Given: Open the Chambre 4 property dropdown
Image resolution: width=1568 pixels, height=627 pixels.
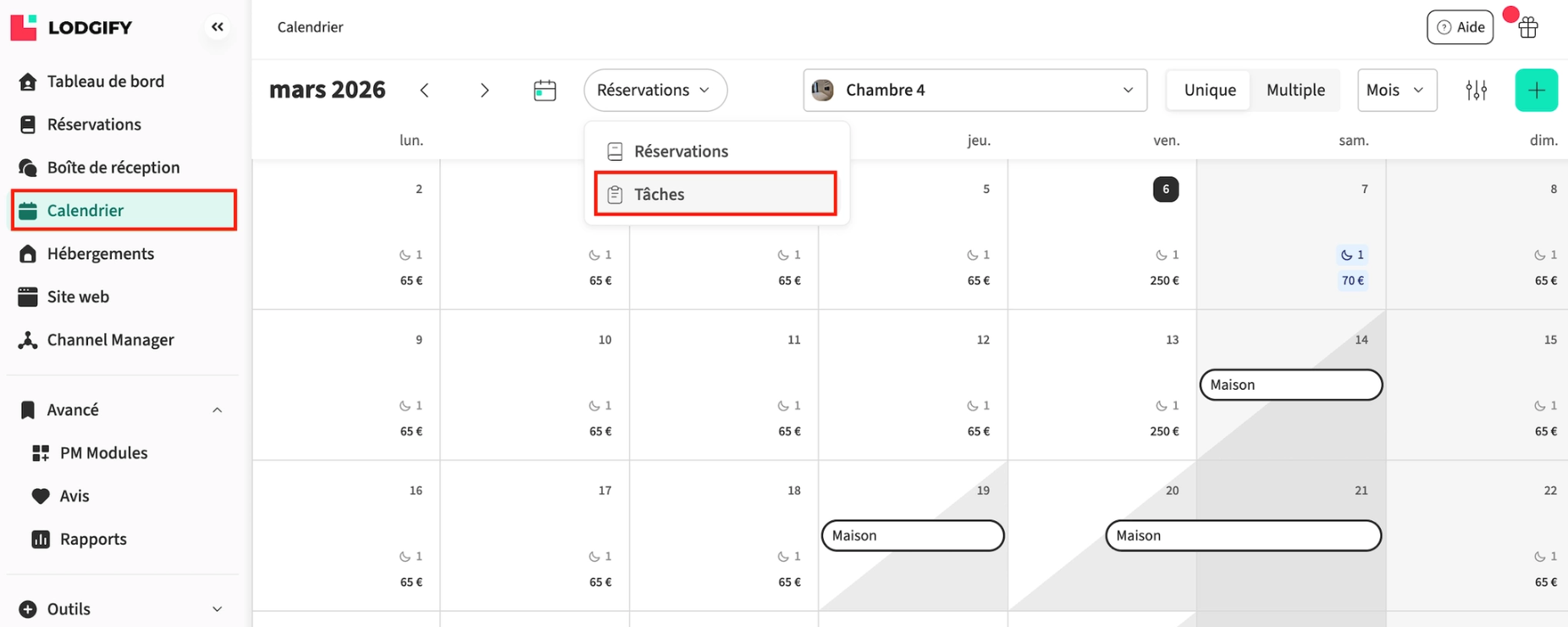Looking at the screenshot, I should point(974,90).
